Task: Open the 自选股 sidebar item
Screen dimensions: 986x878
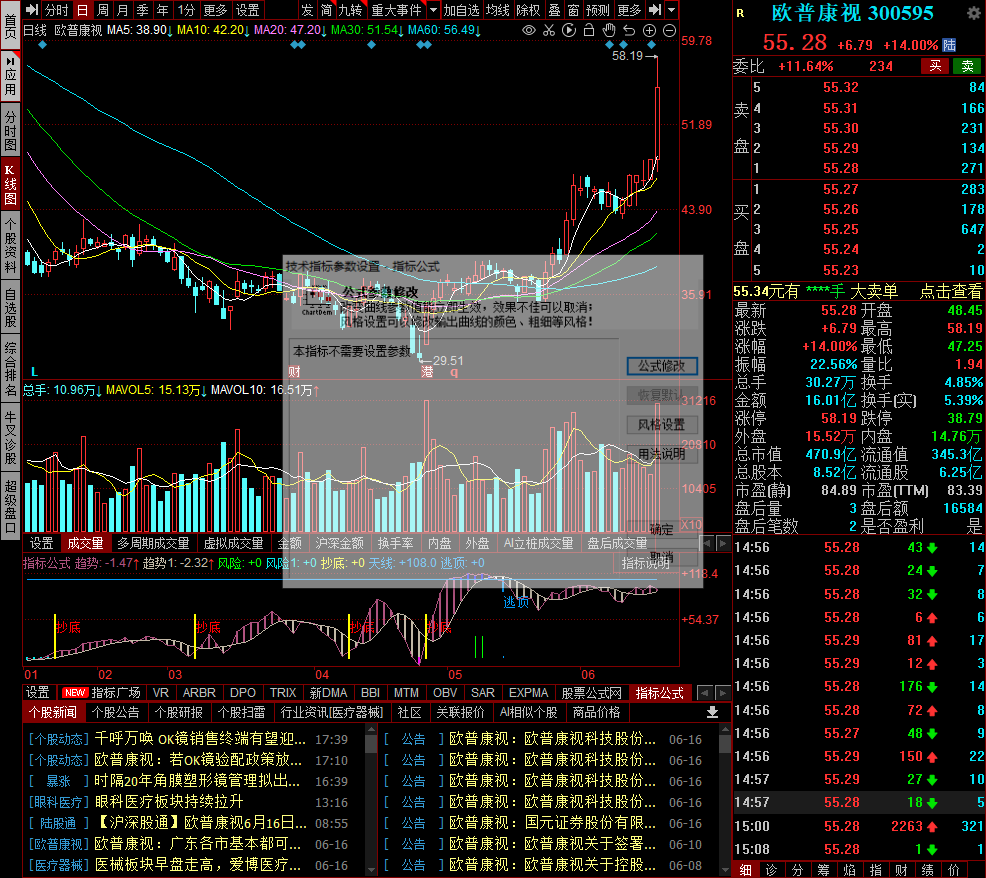Action: [10, 308]
